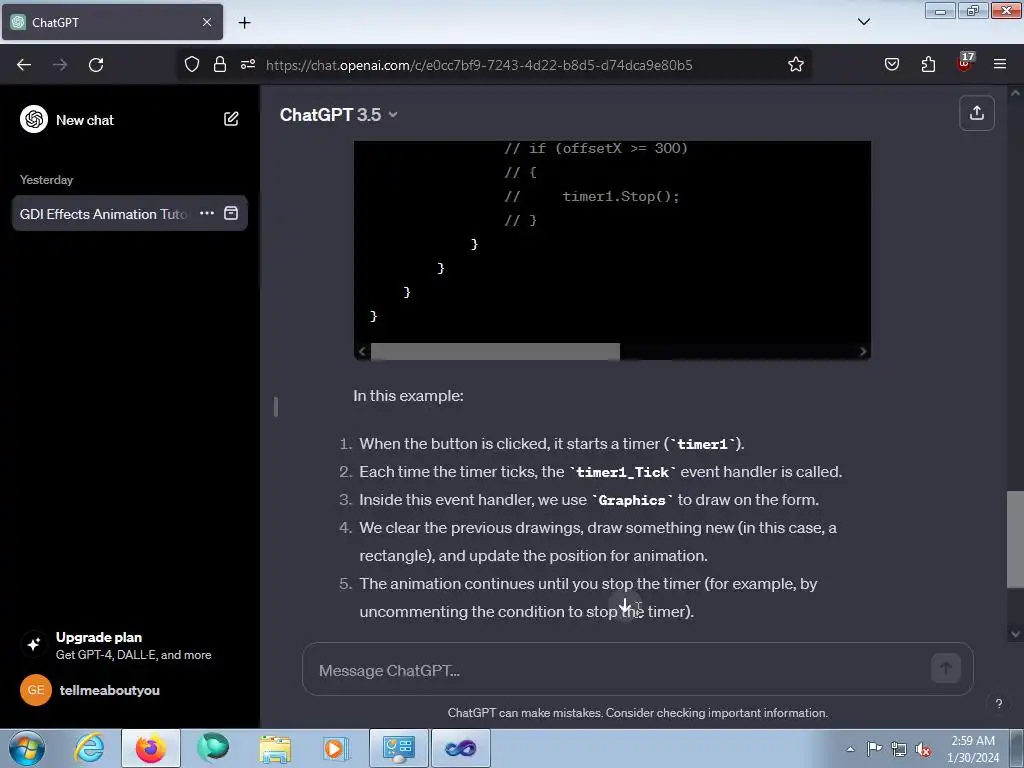Image resolution: width=1024 pixels, height=768 pixels.
Task: Open the help question mark button
Action: pos(998,703)
